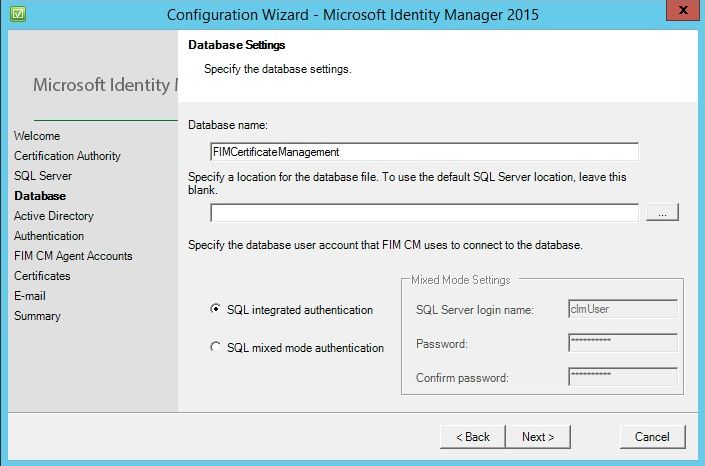Close the Configuration Wizard window
This screenshot has width=705, height=466.
point(683,10)
